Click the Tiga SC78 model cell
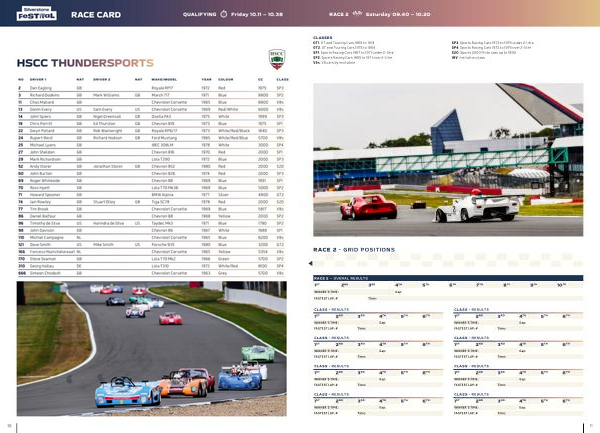This screenshot has width=600, height=433. pyautogui.click(x=161, y=202)
